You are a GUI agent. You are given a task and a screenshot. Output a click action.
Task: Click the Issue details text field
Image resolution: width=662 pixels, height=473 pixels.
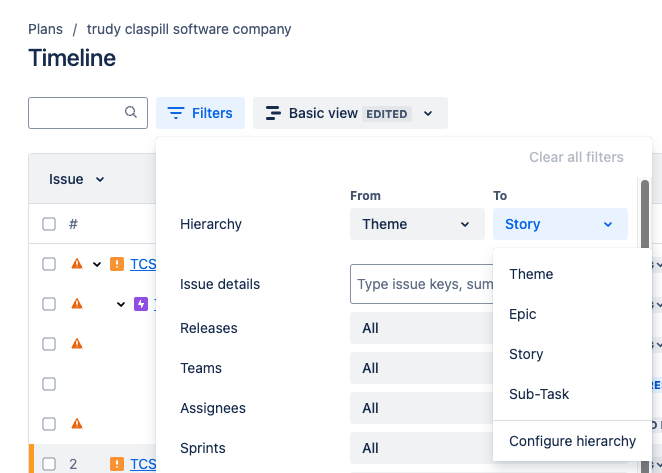click(421, 284)
